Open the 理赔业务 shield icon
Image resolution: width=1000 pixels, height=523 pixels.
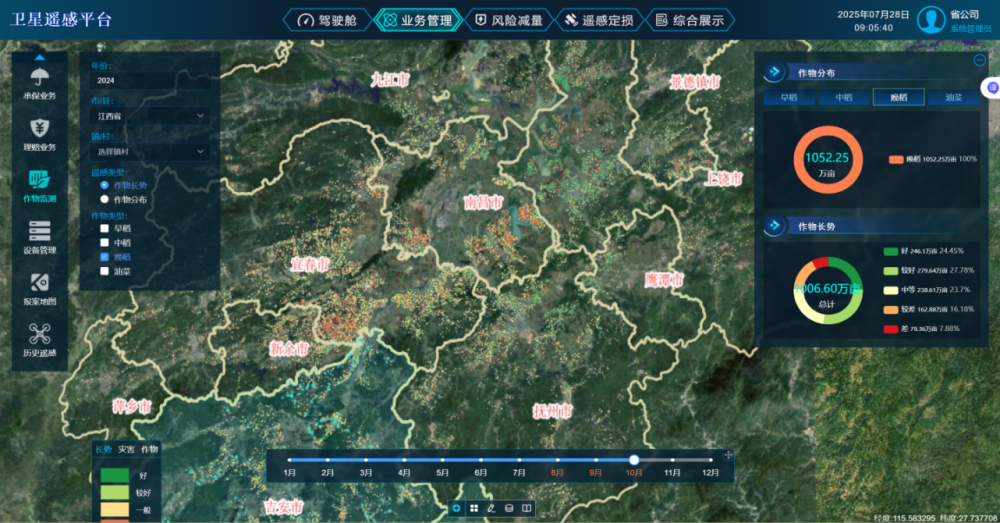pyautogui.click(x=40, y=128)
